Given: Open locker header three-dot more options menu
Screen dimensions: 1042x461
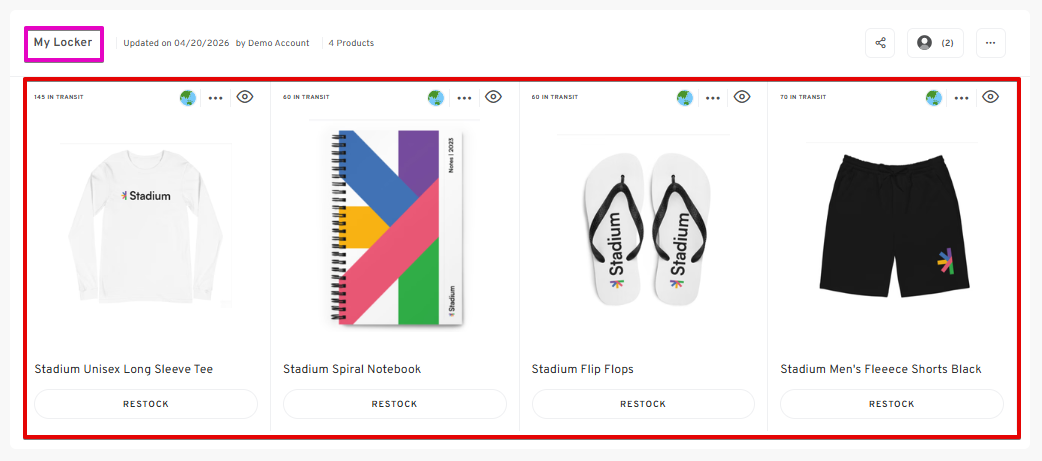Looking at the screenshot, I should coord(990,43).
